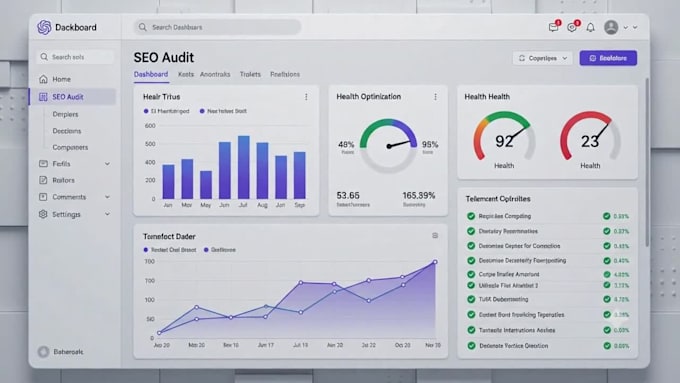
Task: Click green check icon beside 0.40% value
Action: [607, 260]
